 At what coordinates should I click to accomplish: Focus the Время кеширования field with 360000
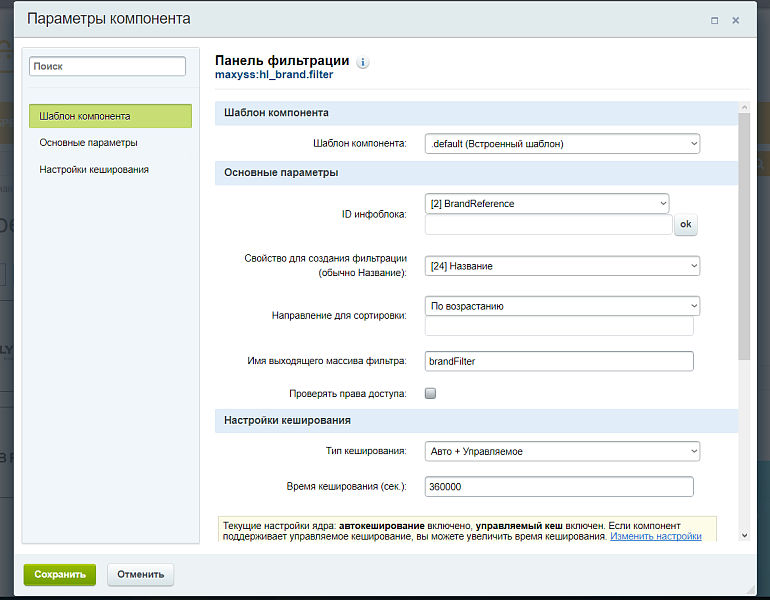pyautogui.click(x=559, y=487)
